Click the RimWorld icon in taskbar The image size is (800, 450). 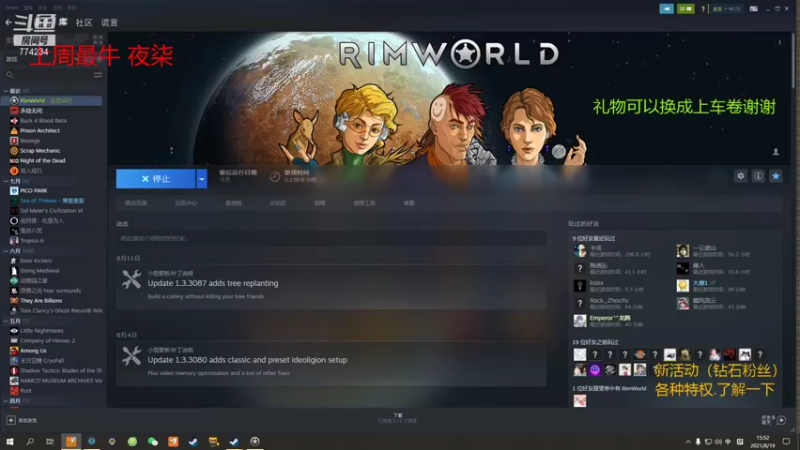pos(255,441)
